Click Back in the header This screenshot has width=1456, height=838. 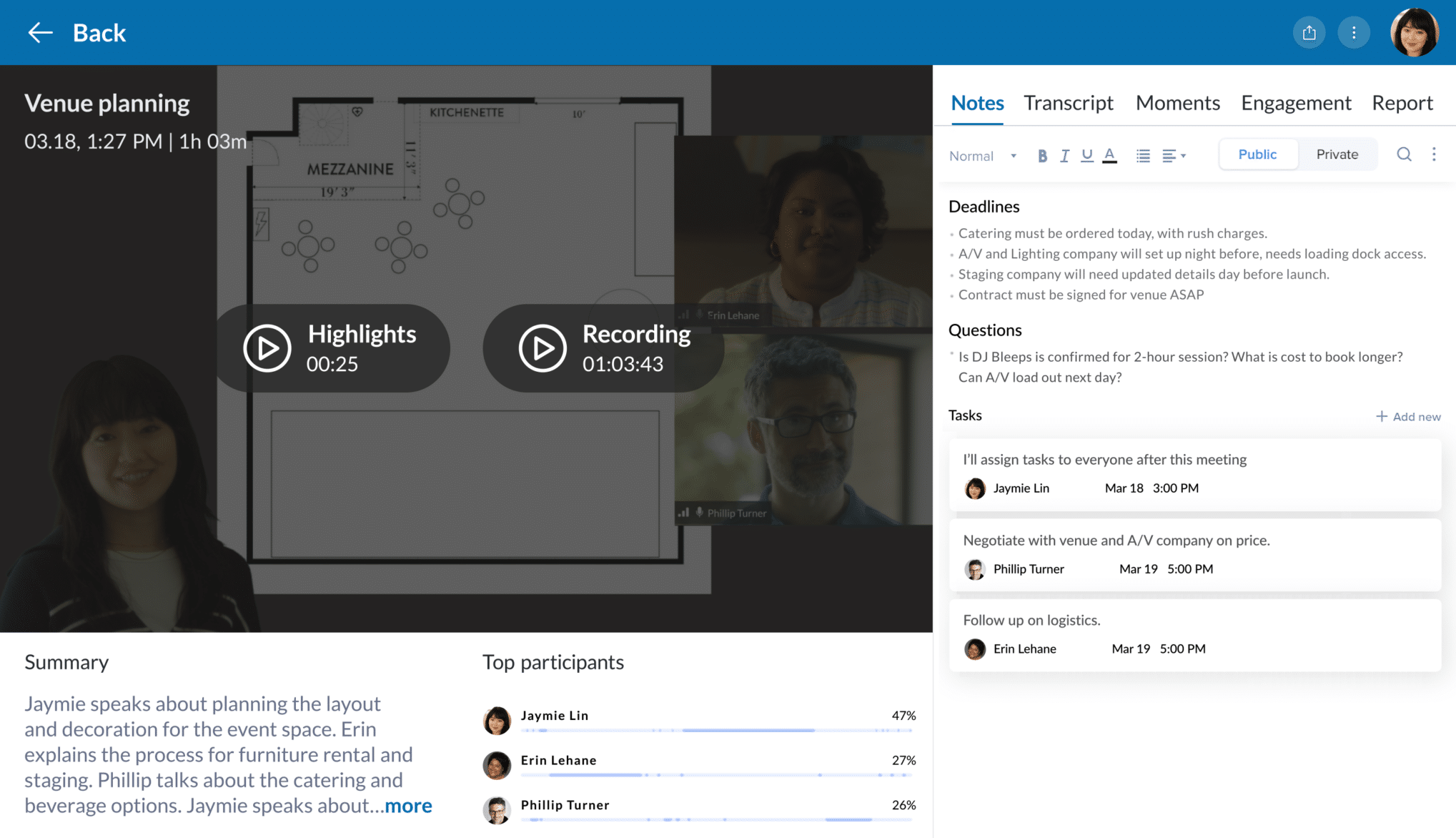point(99,33)
